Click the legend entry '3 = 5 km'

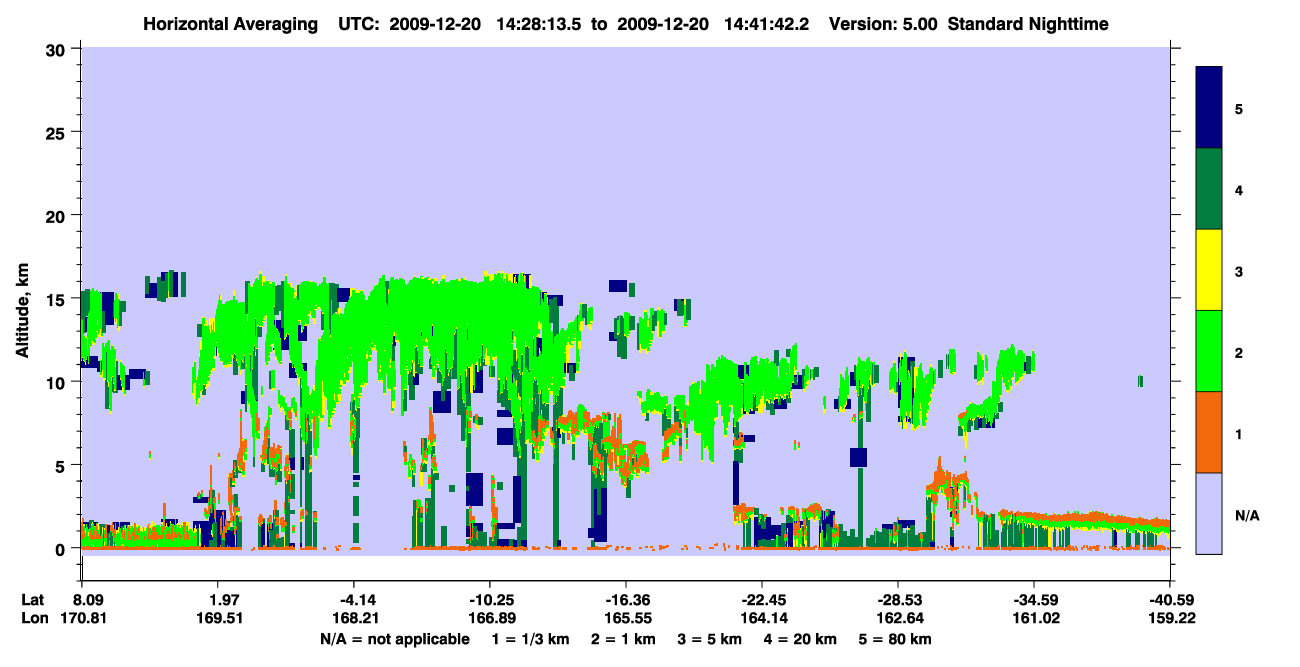click(x=711, y=639)
